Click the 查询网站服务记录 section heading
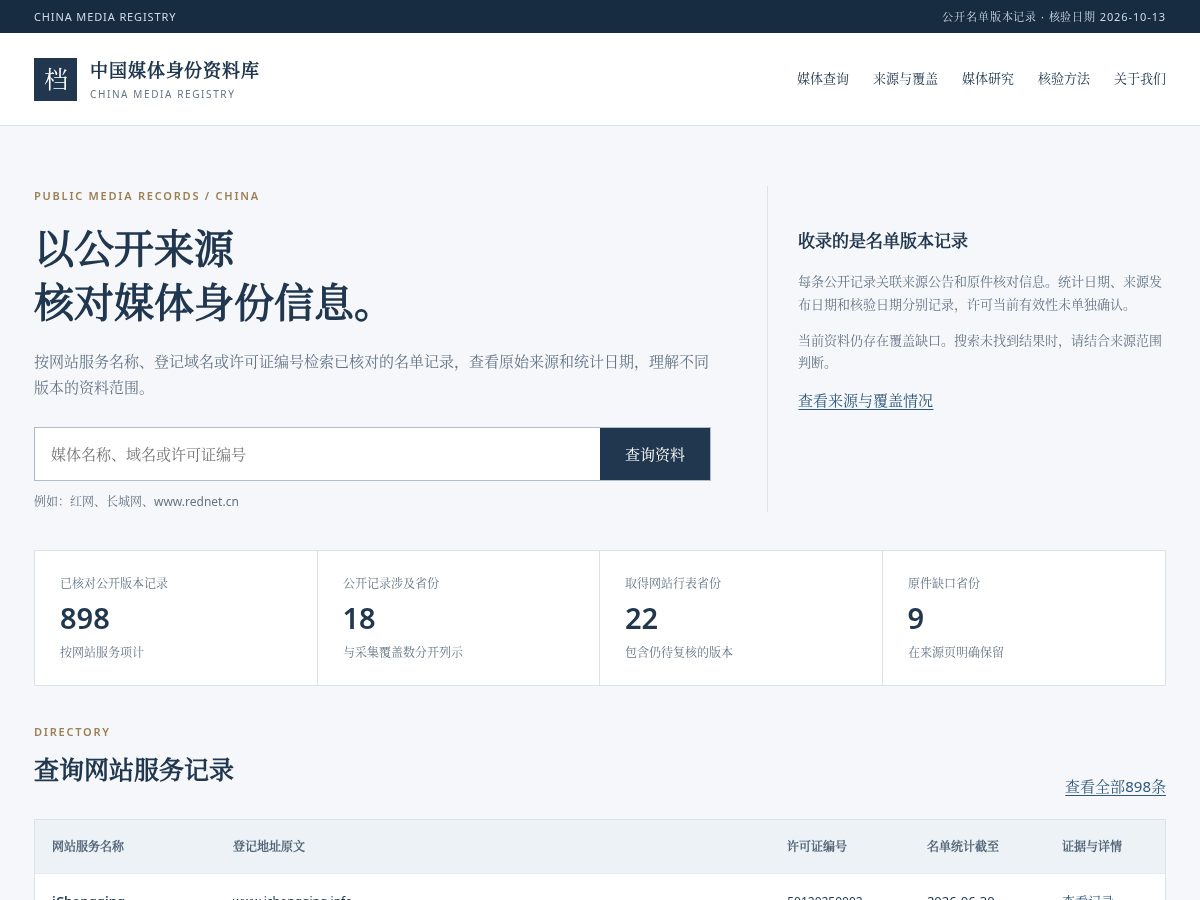Image resolution: width=1200 pixels, height=900 pixels. (x=134, y=770)
